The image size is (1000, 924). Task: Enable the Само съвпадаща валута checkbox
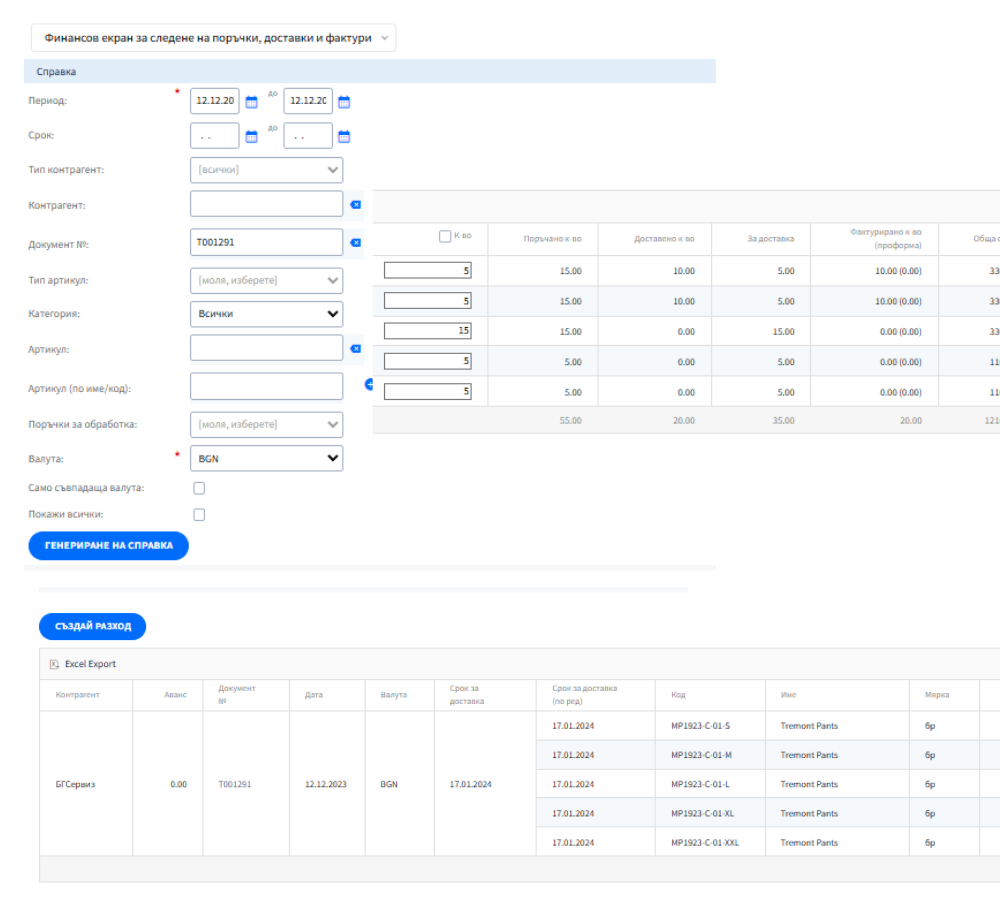point(199,488)
